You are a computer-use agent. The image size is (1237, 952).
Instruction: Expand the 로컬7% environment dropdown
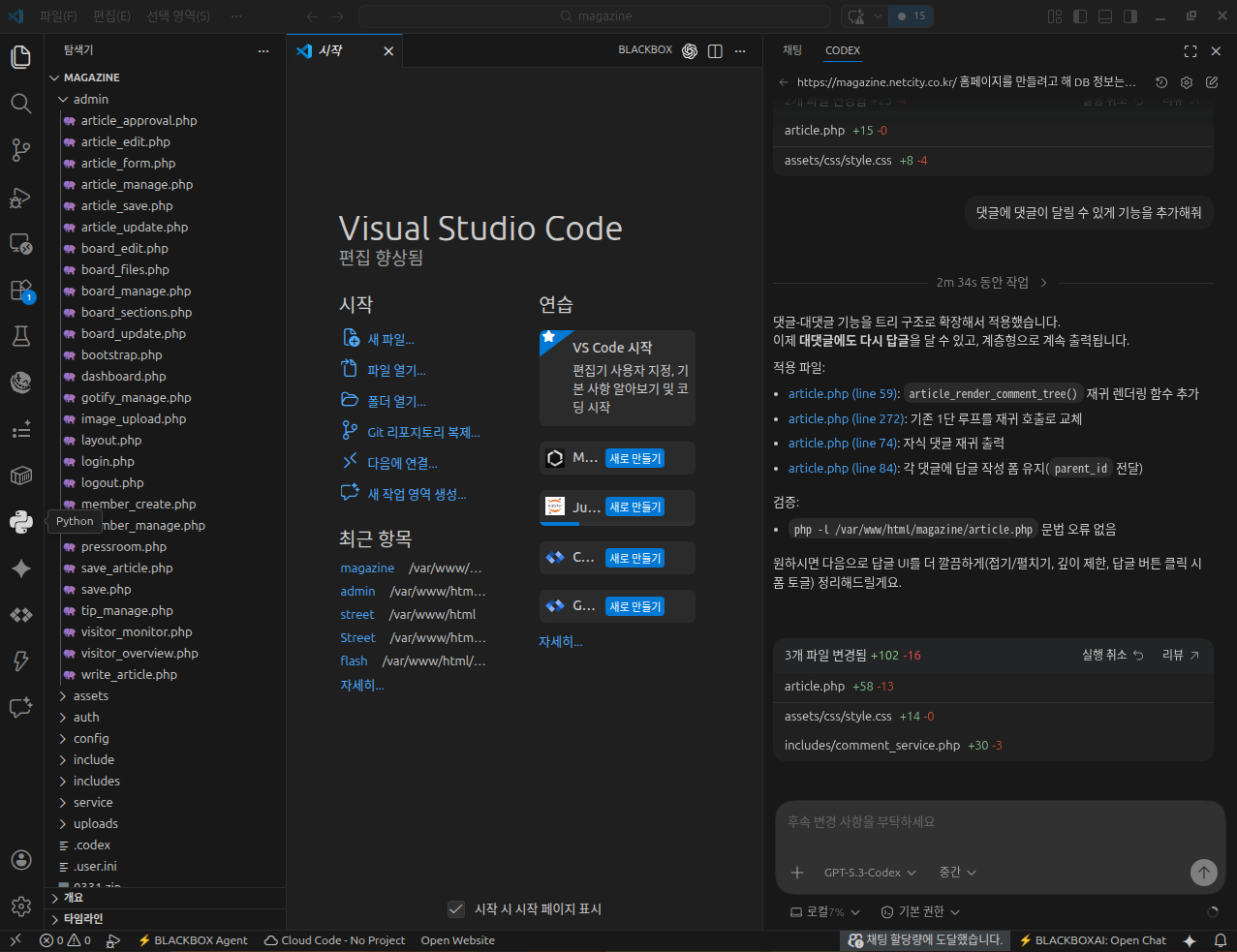pos(822,911)
